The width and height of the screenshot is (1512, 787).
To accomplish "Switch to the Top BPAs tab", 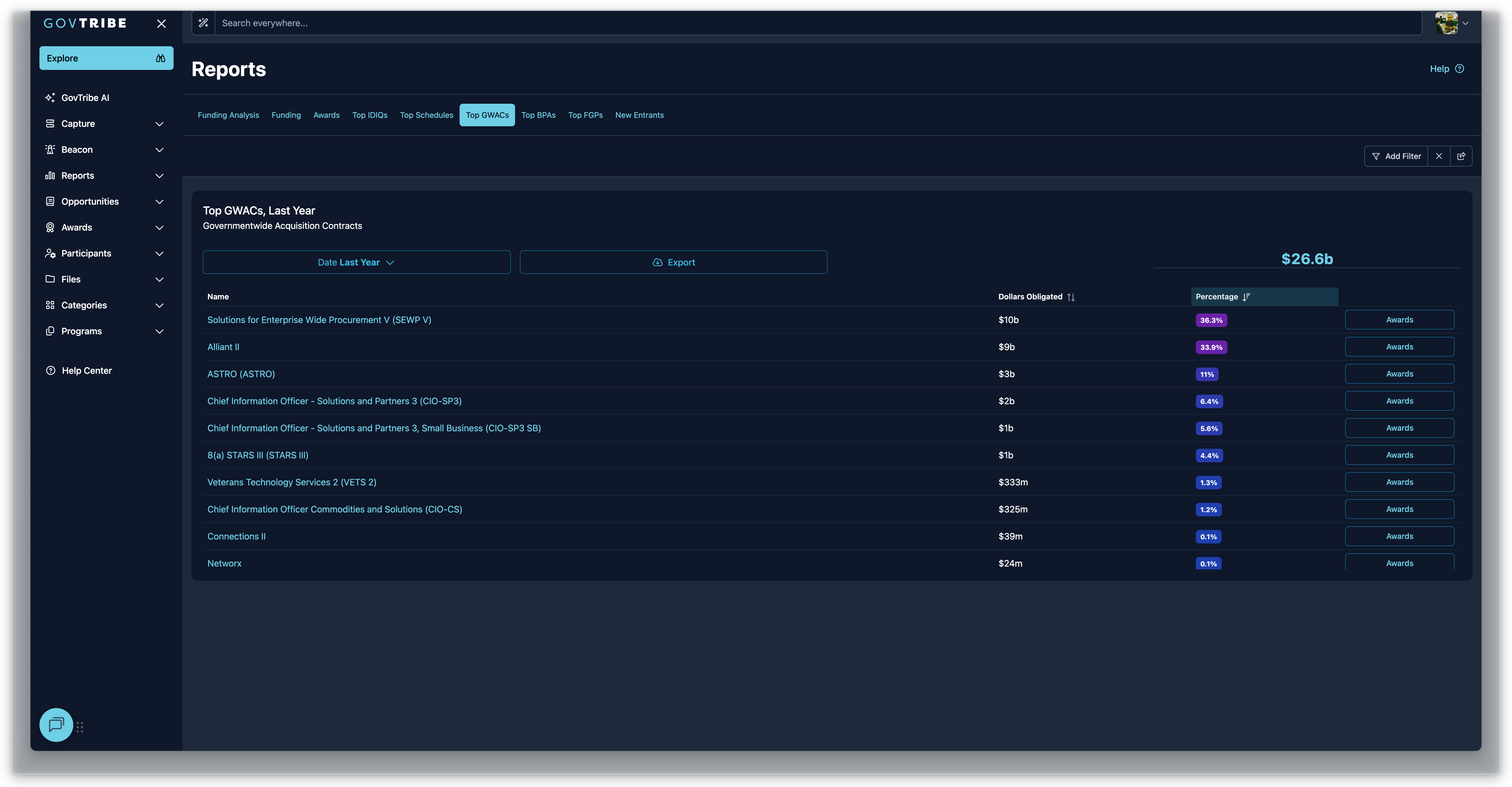I will tap(538, 115).
